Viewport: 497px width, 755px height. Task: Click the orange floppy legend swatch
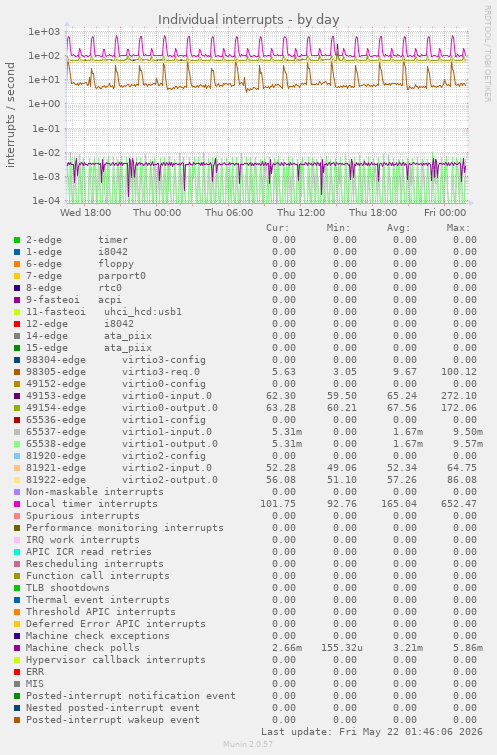point(17,264)
